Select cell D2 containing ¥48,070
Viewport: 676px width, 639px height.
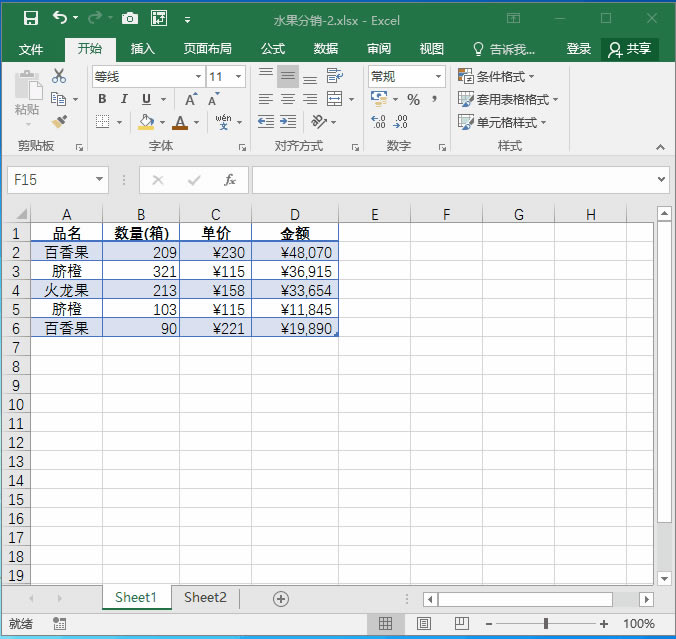[x=295, y=252]
